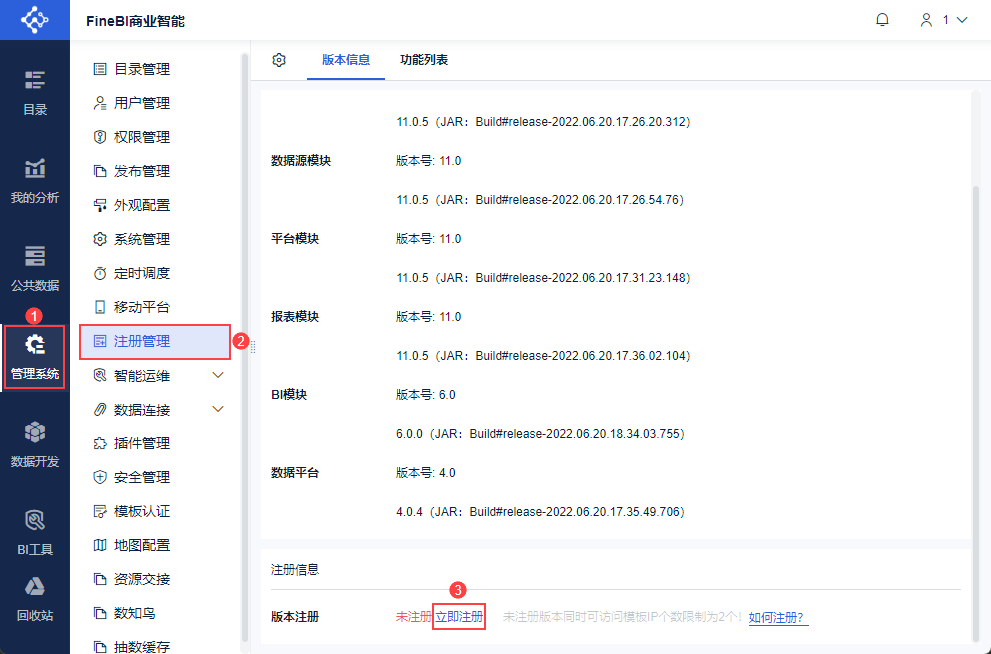991x654 pixels.
Task: Open 公共数据 sidebar icon
Action: tap(35, 256)
